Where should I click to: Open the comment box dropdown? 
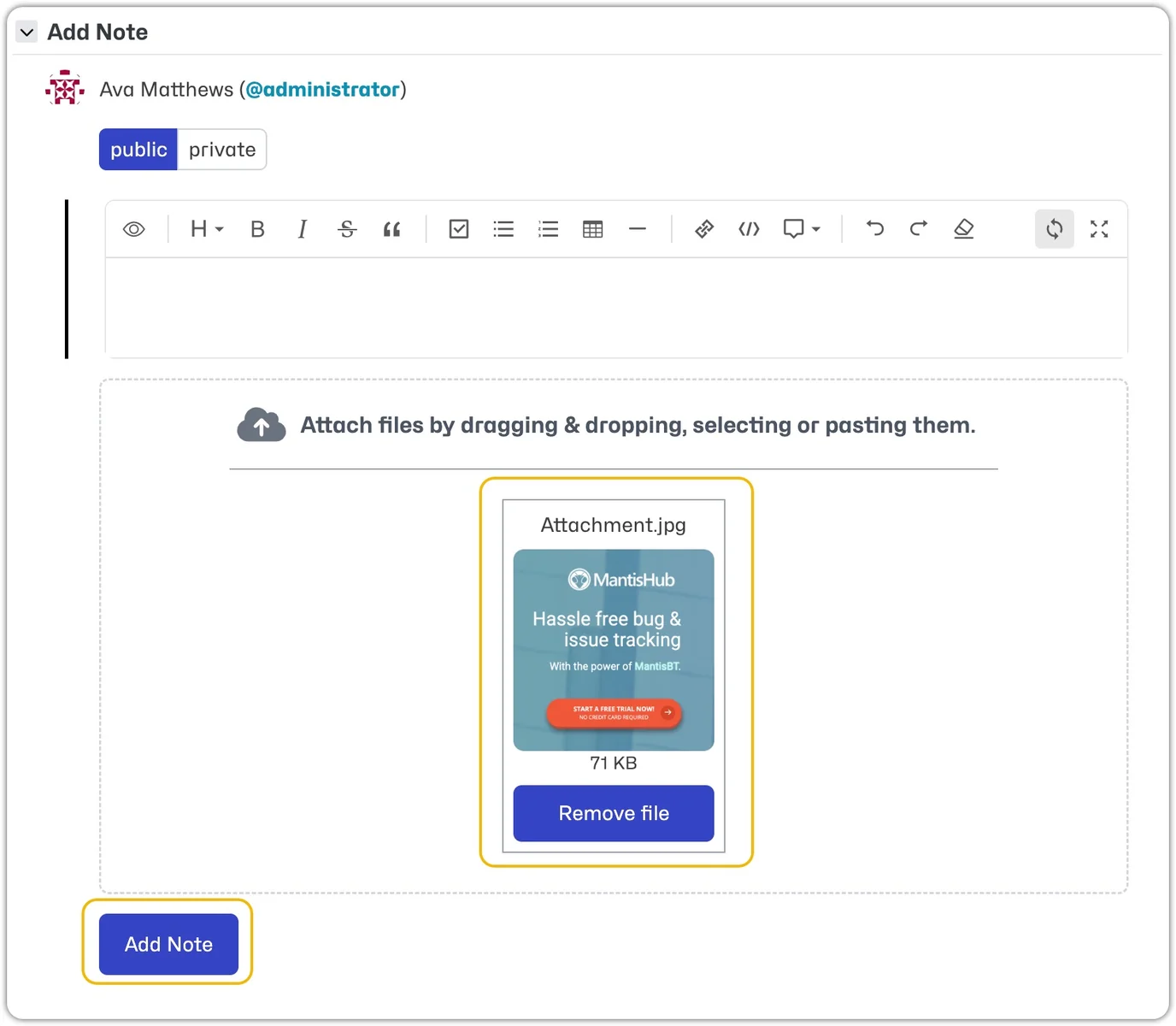802,229
